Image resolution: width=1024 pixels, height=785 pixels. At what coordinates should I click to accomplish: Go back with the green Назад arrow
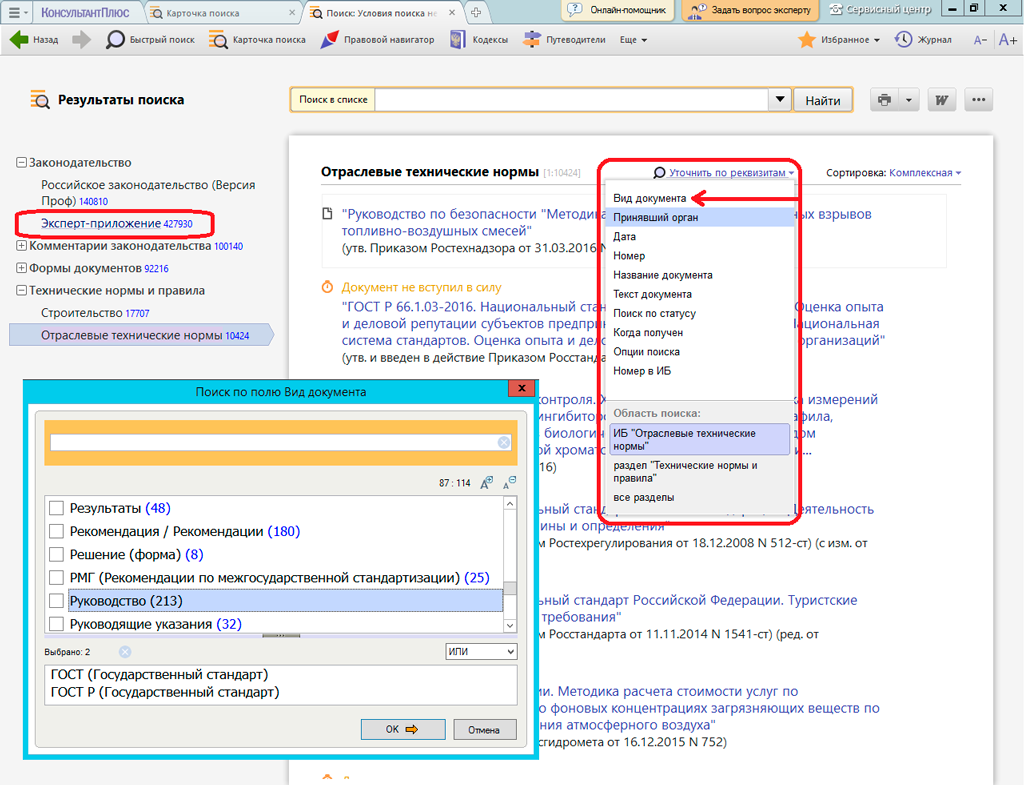click(34, 40)
